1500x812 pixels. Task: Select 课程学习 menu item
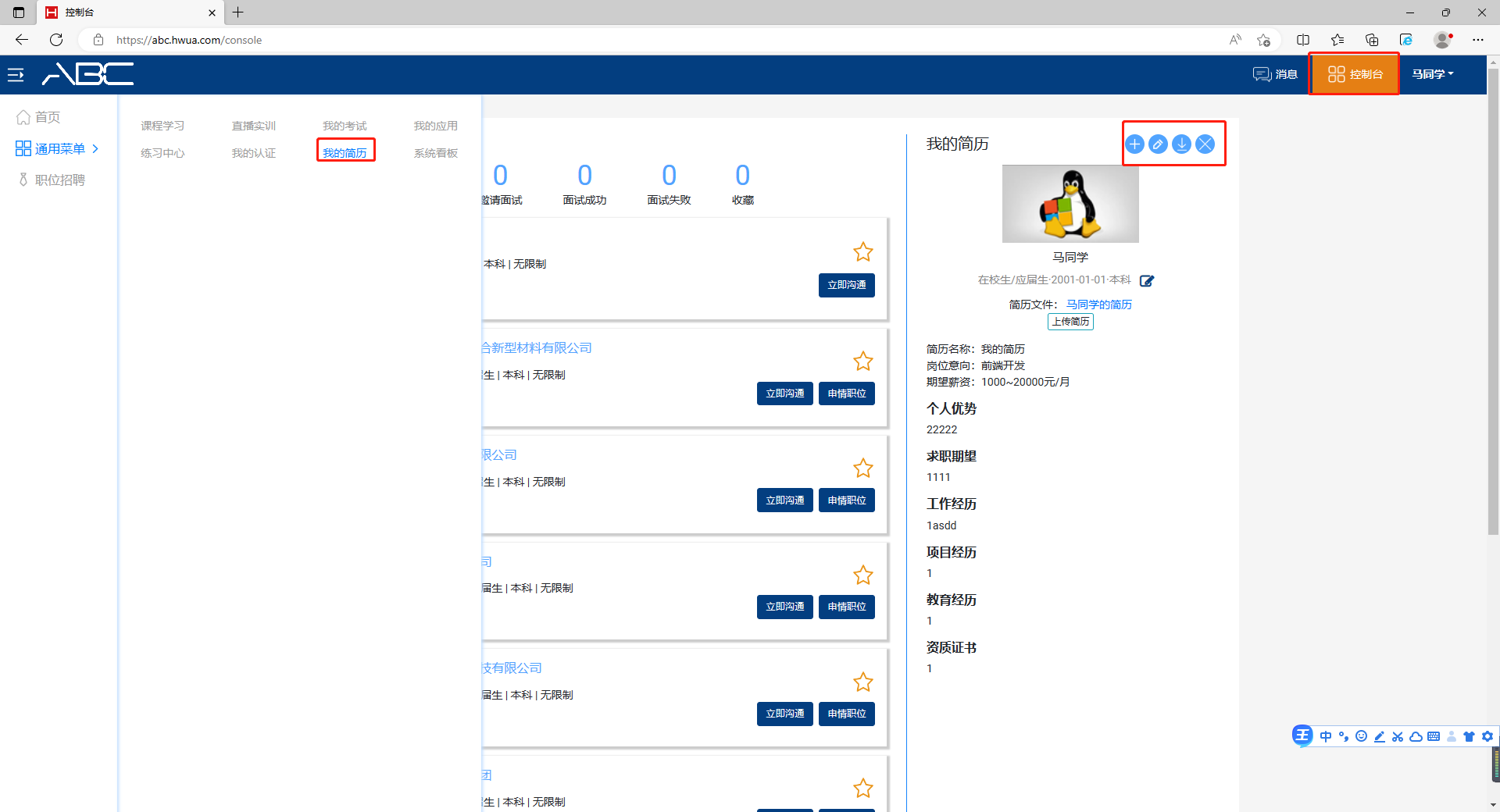click(162, 126)
